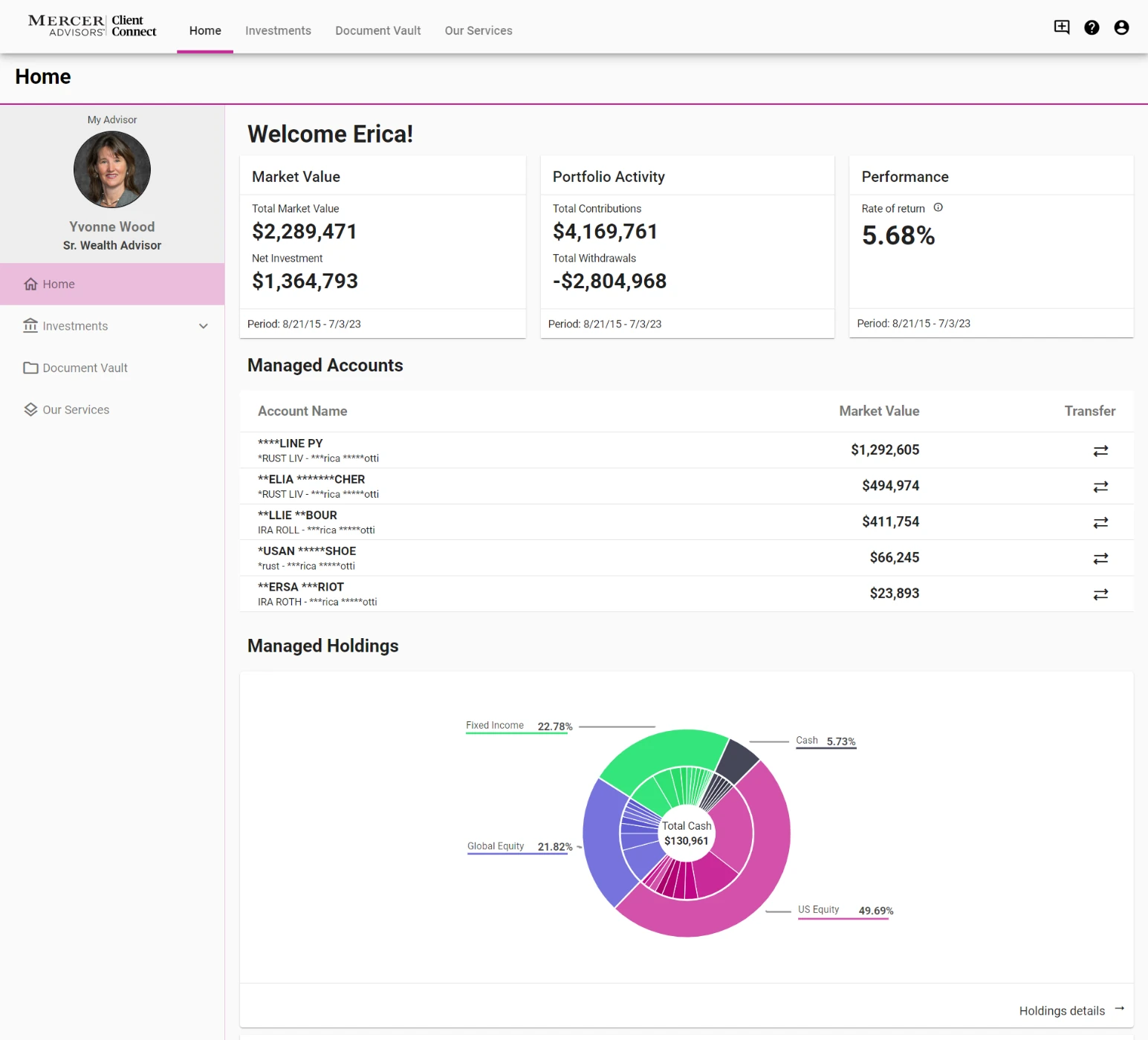The image size is (1148, 1040).
Task: Click the $23,893 market value cell
Action: [895, 593]
